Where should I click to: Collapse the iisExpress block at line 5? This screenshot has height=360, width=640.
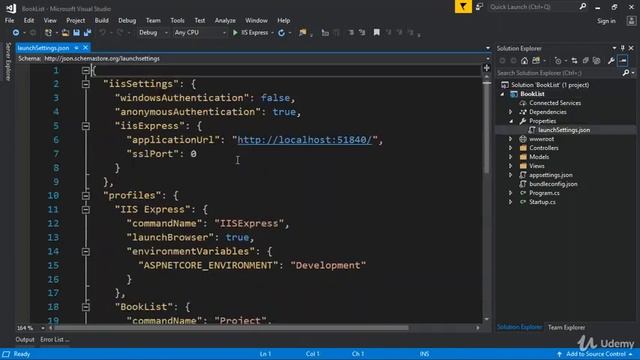[86, 126]
